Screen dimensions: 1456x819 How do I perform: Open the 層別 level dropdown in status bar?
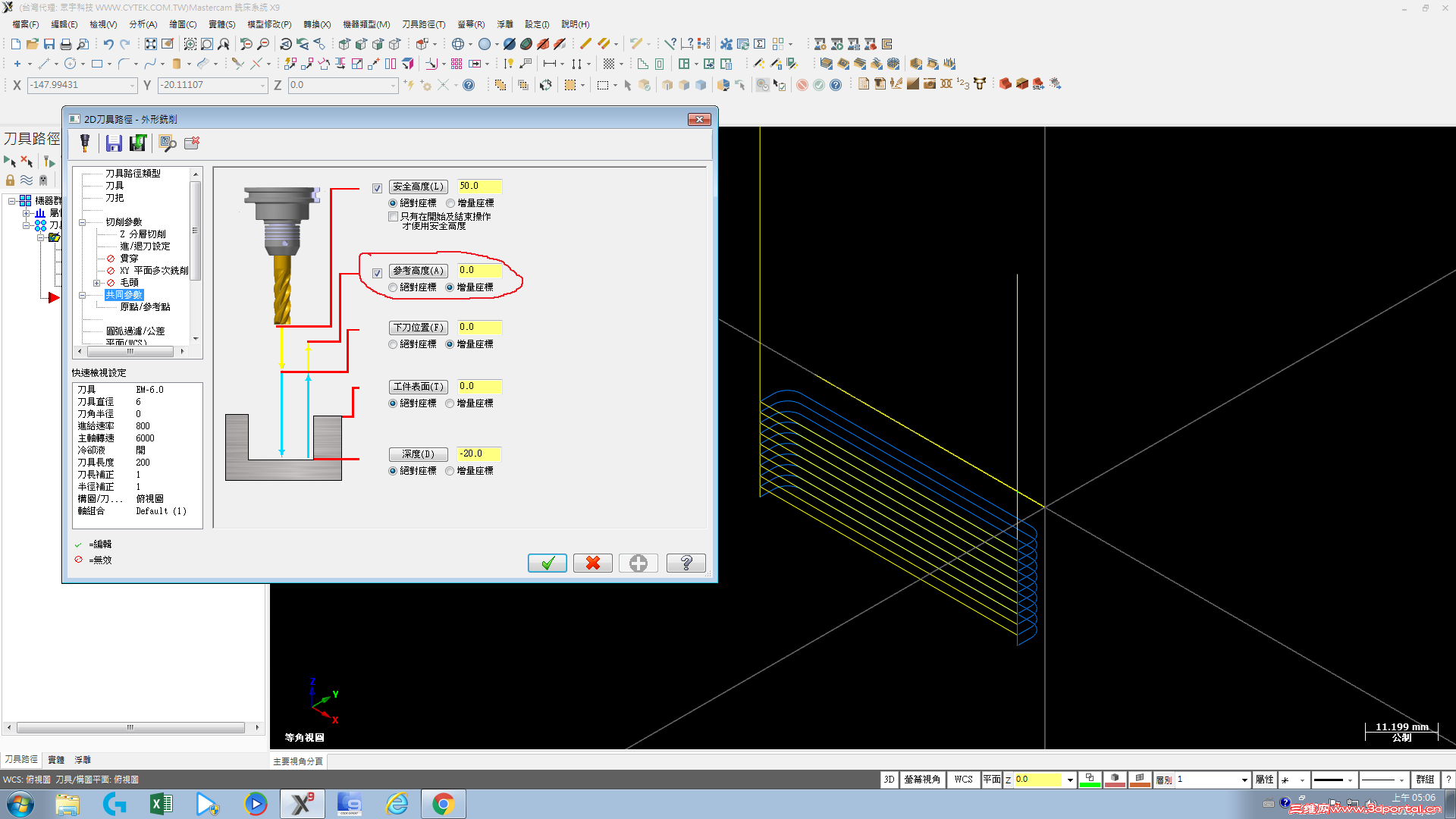pyautogui.click(x=1244, y=780)
